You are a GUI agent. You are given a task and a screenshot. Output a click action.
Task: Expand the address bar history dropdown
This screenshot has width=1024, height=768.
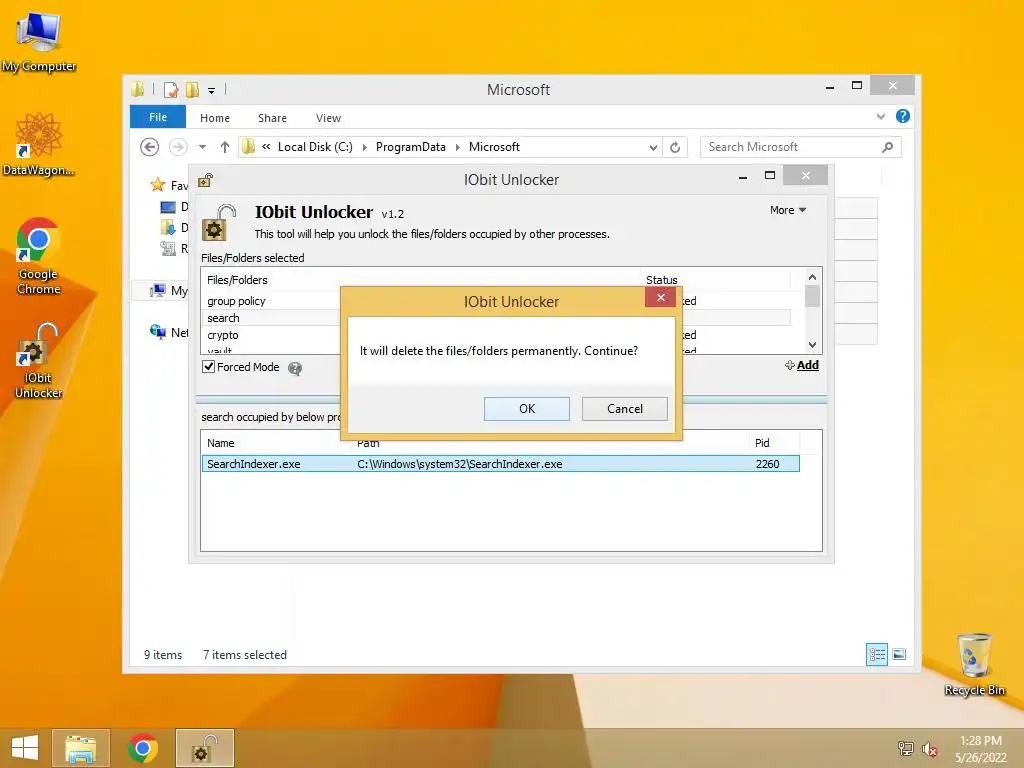click(653, 148)
